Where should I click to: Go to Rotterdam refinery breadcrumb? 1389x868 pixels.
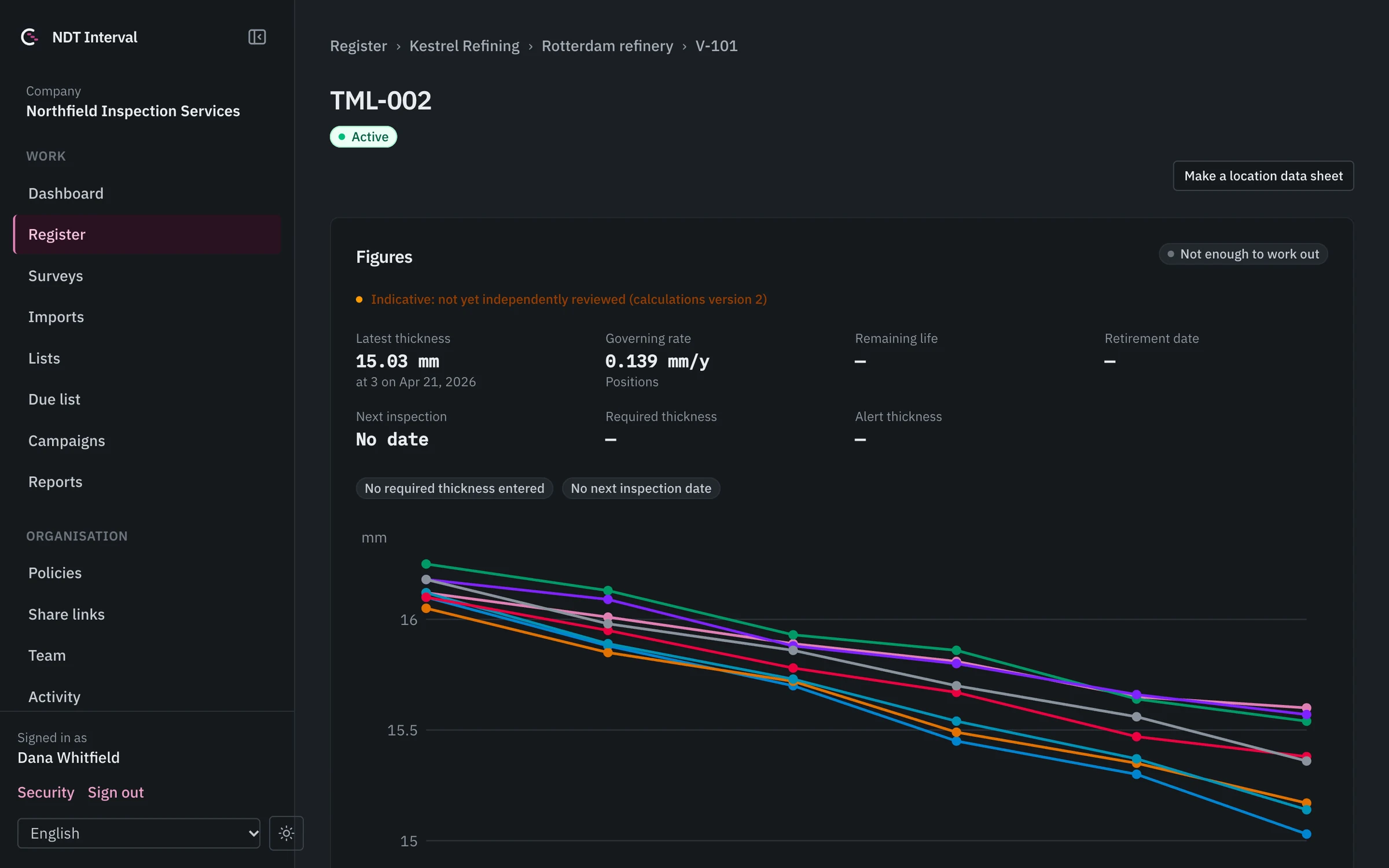click(x=607, y=46)
